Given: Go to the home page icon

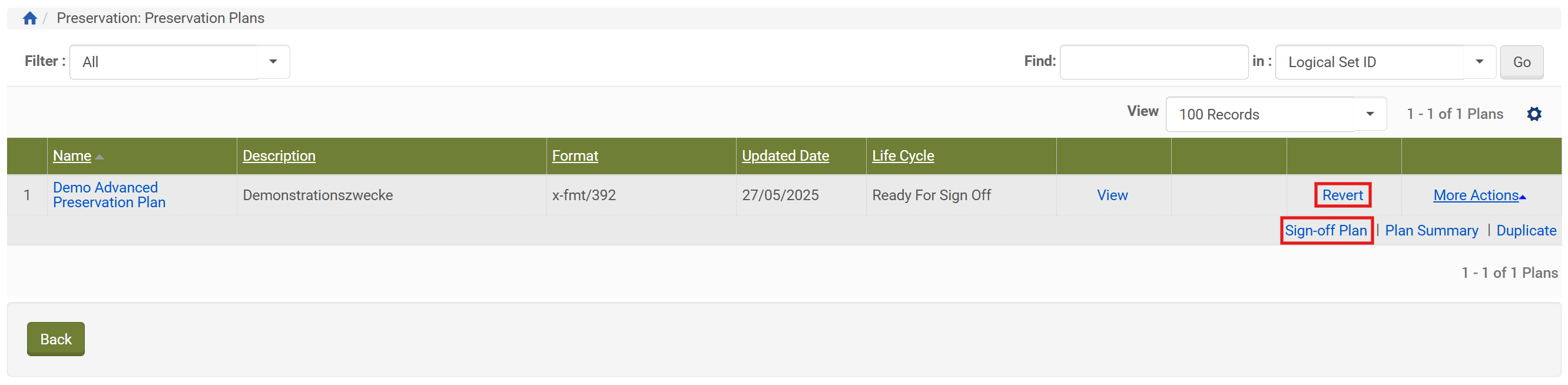Looking at the screenshot, I should point(30,18).
